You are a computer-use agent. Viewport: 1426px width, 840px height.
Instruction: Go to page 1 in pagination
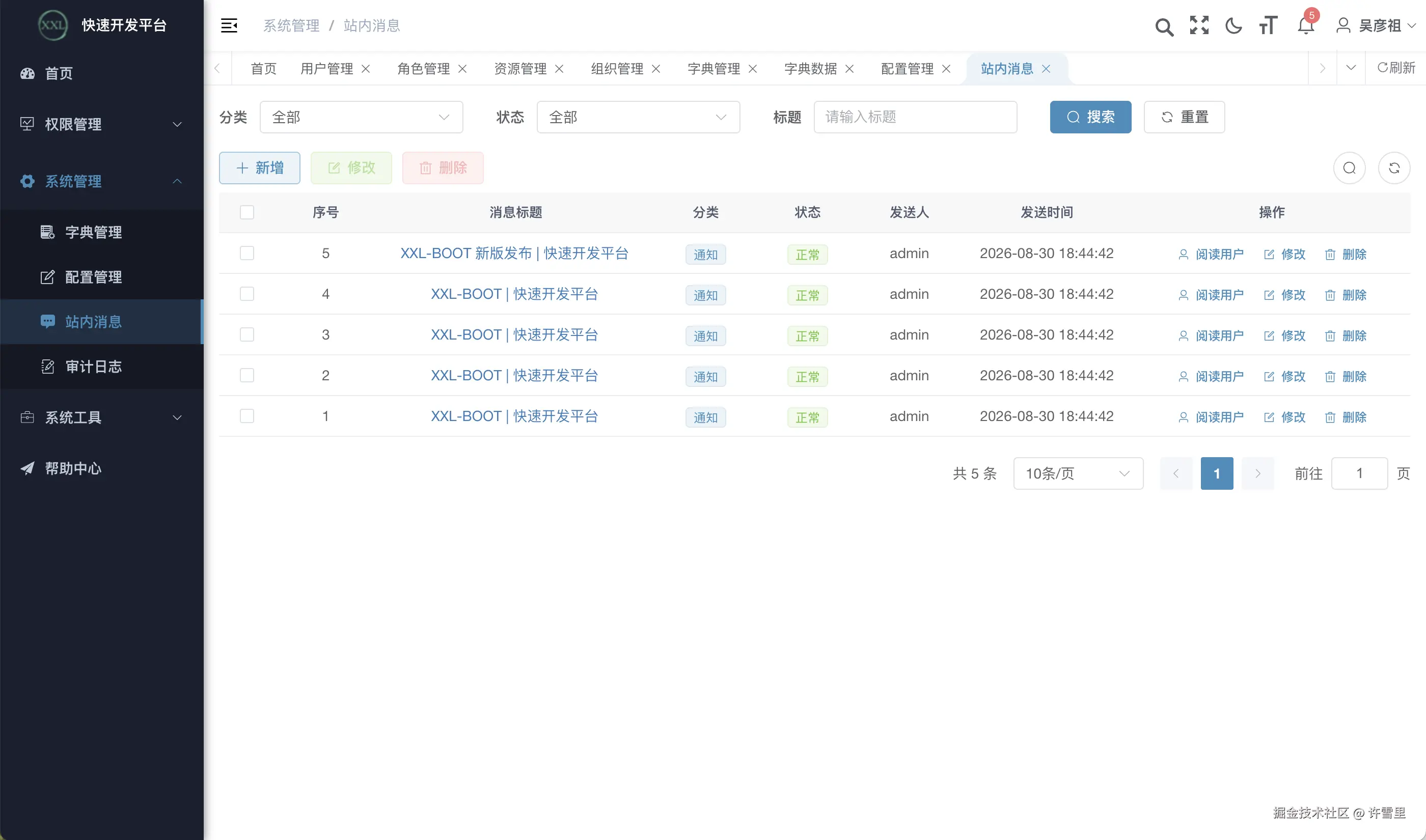tap(1217, 473)
